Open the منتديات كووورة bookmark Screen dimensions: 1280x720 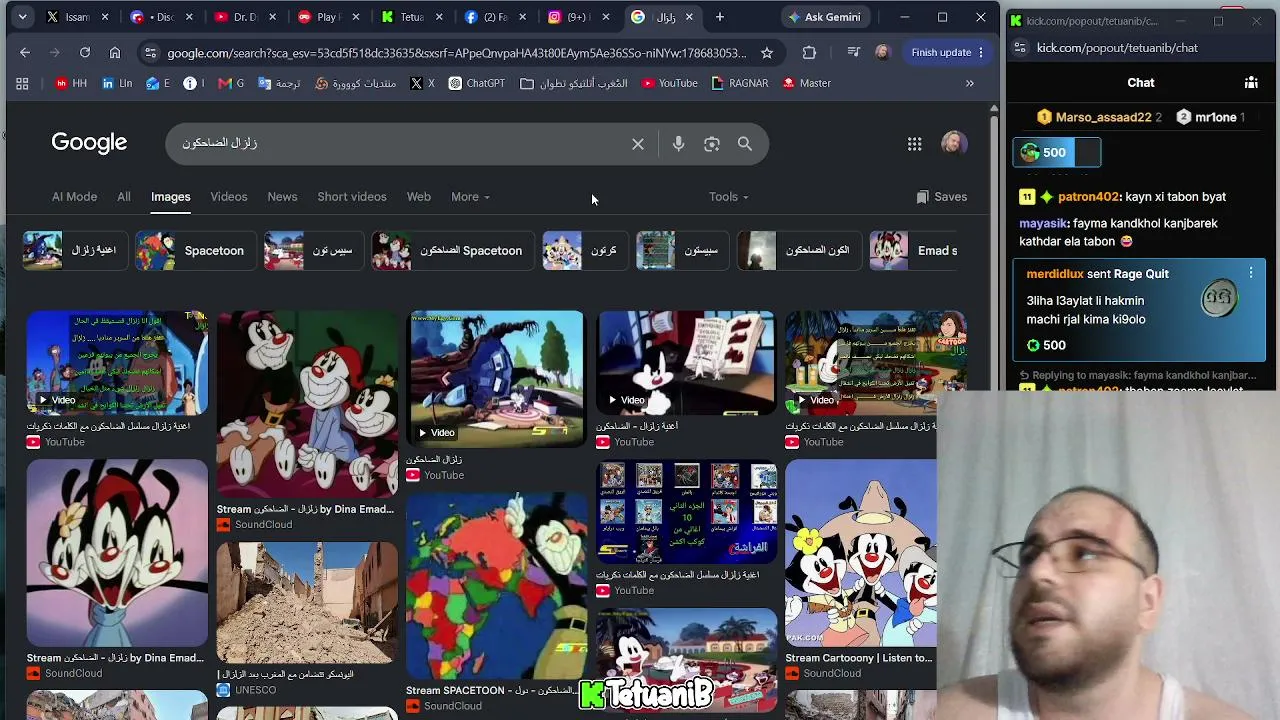click(356, 83)
